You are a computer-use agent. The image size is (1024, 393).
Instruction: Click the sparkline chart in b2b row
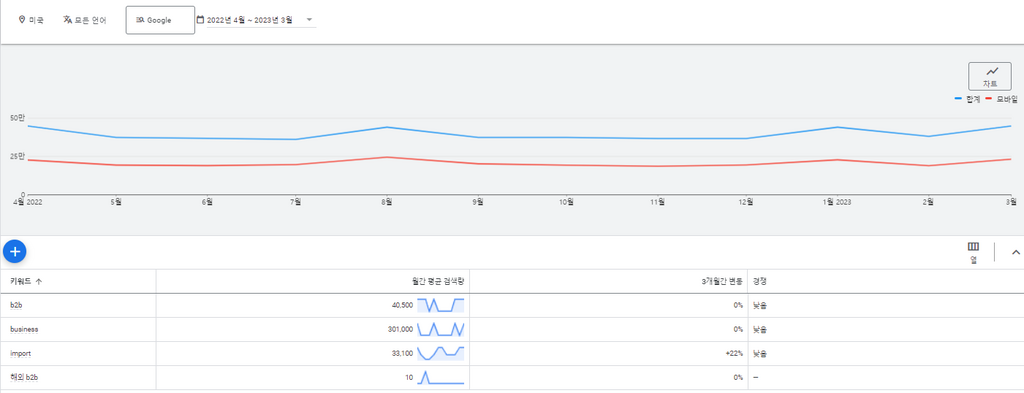[x=441, y=305]
